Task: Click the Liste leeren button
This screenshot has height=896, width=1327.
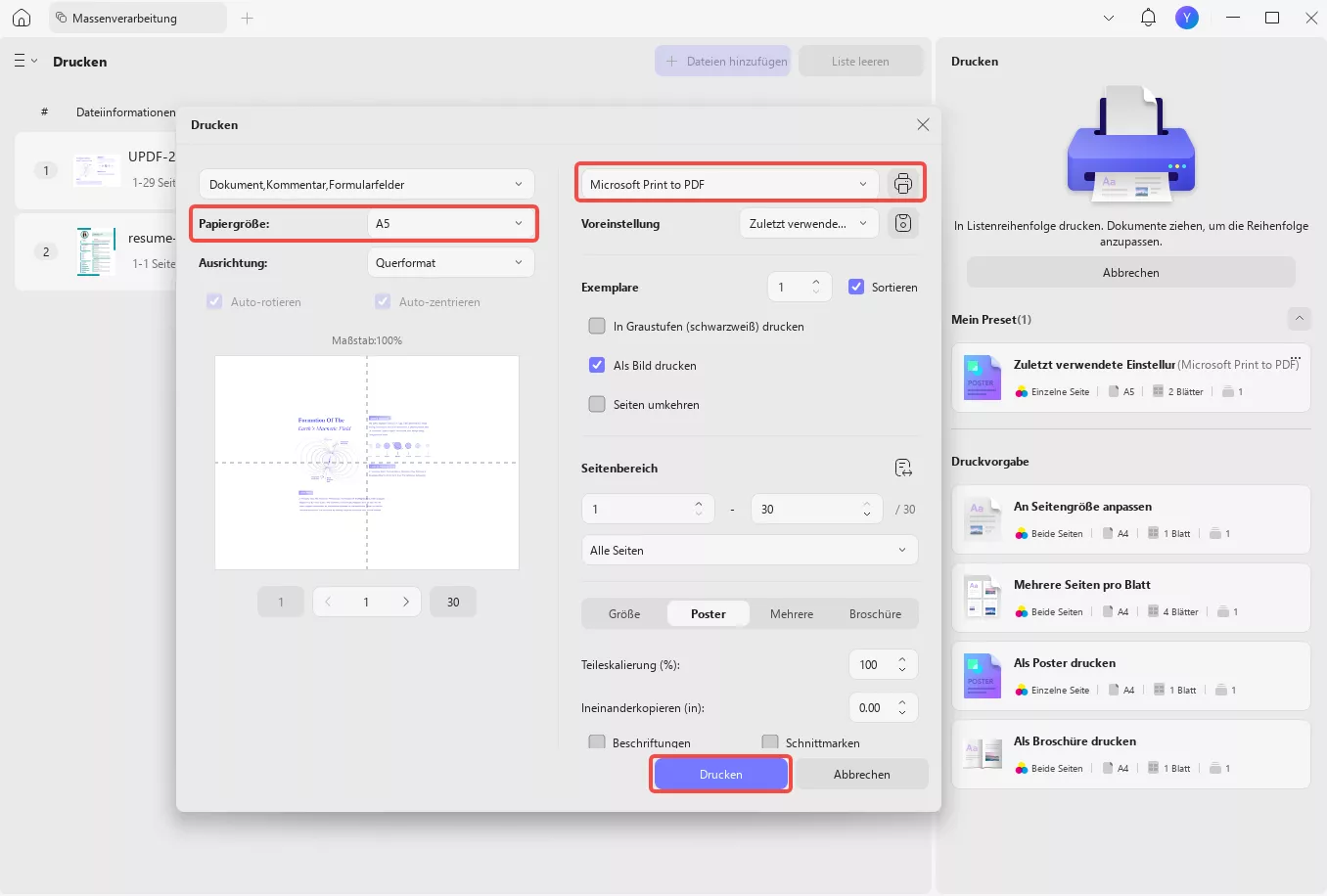Action: click(x=861, y=61)
